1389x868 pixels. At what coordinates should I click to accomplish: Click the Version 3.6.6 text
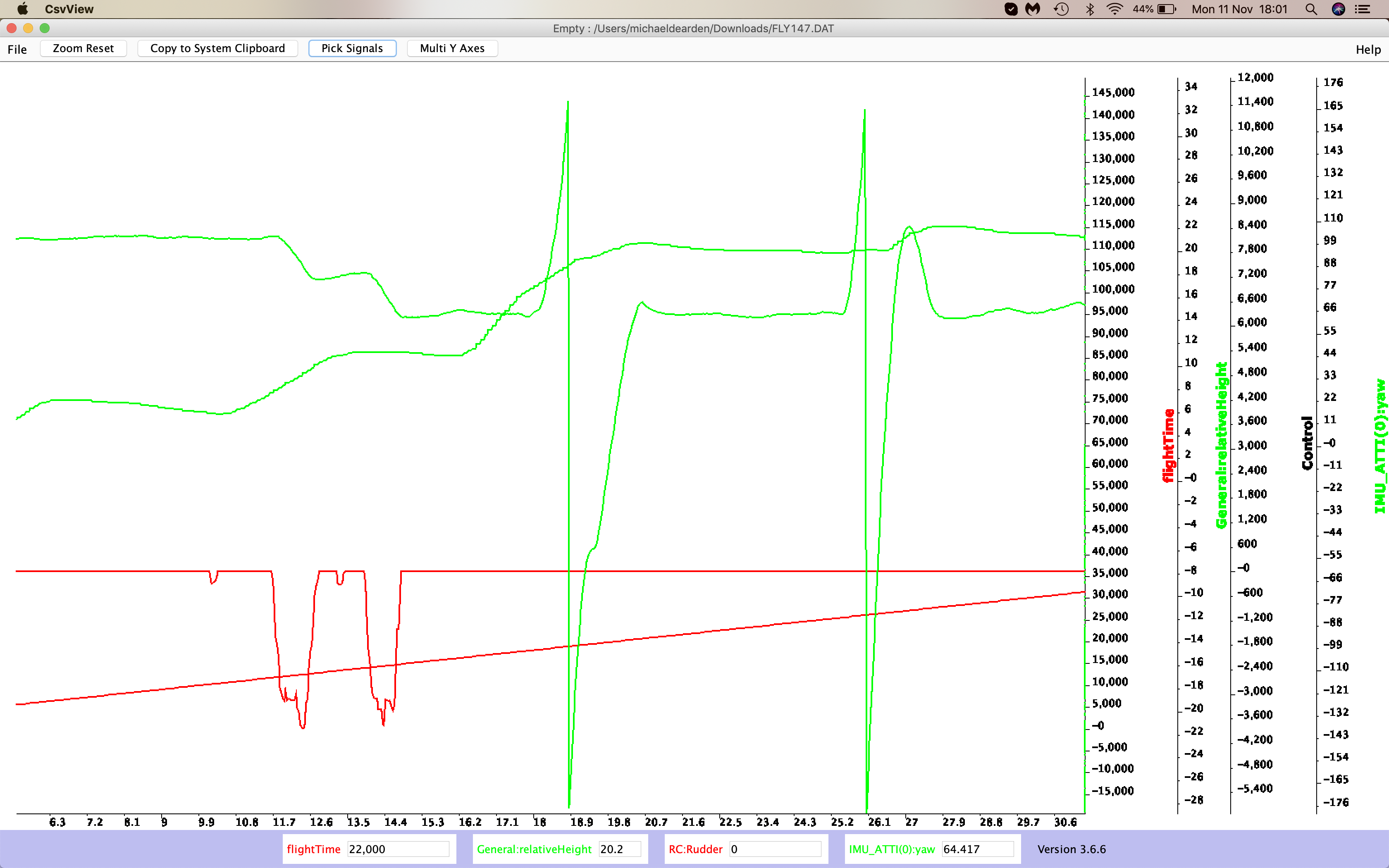(x=1072, y=849)
